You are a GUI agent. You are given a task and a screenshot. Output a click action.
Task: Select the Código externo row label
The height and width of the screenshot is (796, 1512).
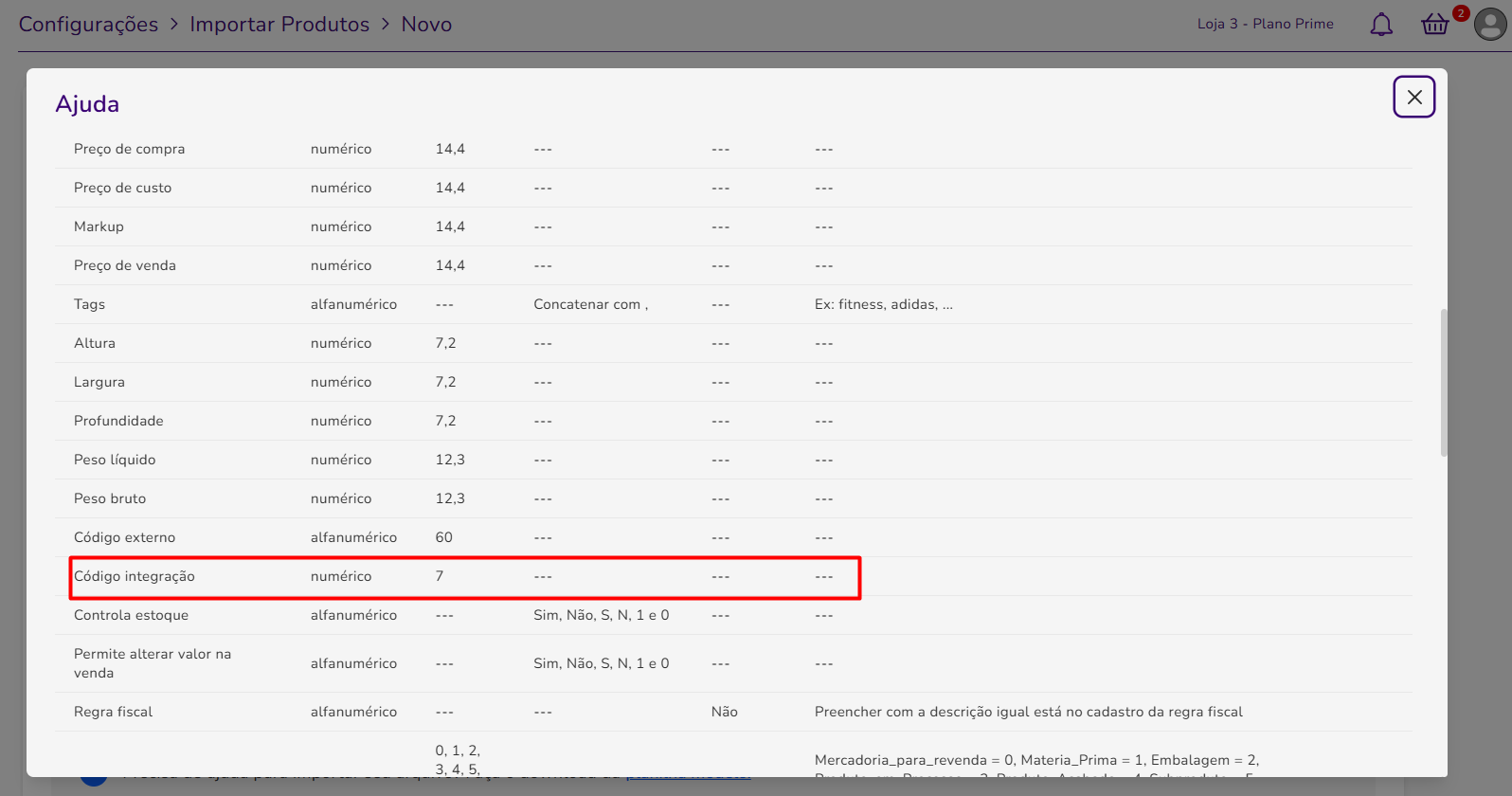125,537
